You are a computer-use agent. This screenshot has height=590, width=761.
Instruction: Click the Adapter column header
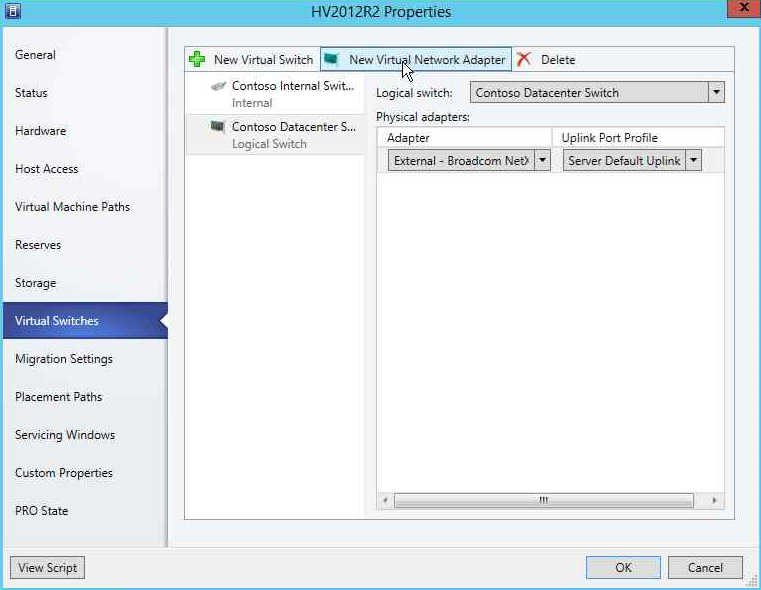coord(464,138)
